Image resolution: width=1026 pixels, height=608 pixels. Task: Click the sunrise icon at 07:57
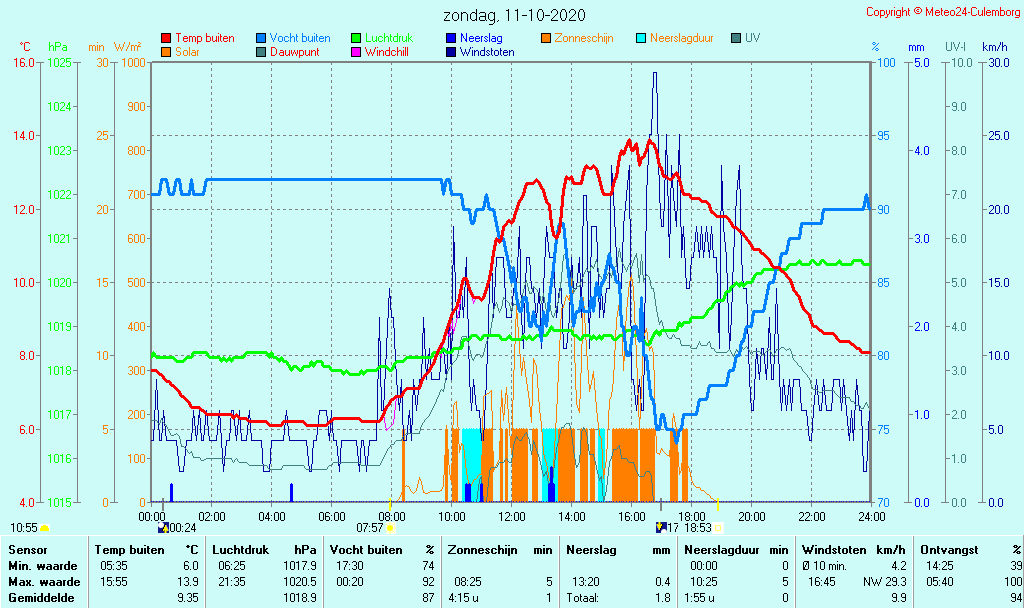coord(390,527)
